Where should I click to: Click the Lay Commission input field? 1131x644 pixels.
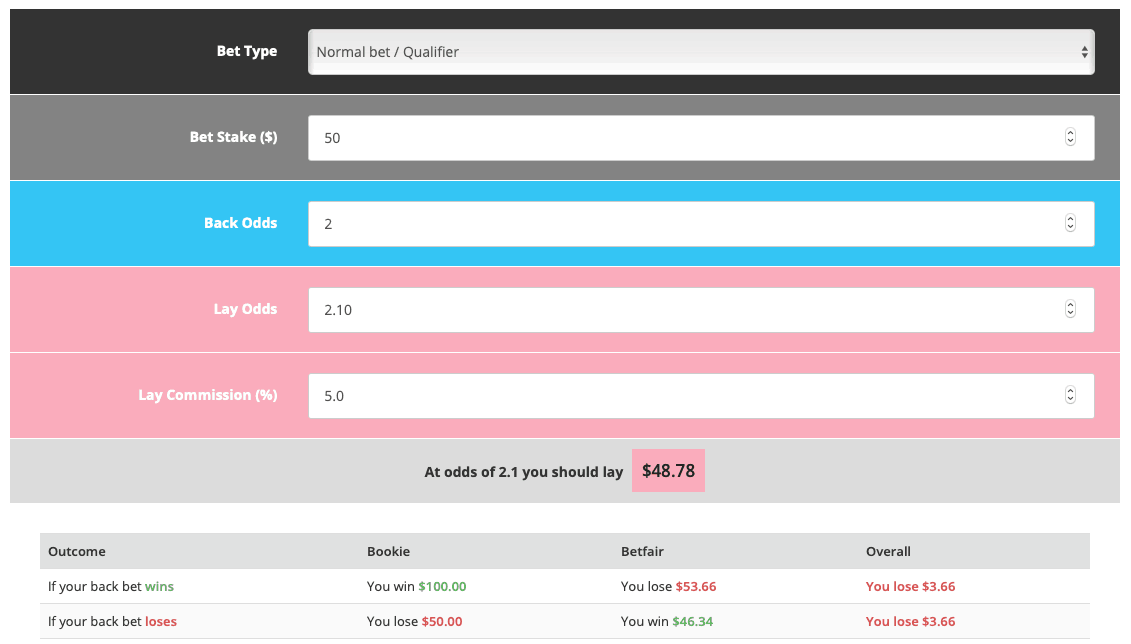click(x=701, y=396)
